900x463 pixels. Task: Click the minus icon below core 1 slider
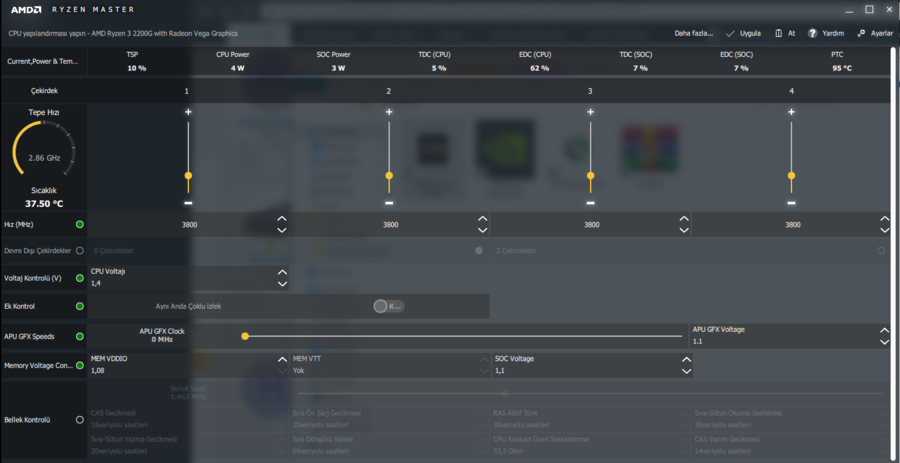point(188,203)
